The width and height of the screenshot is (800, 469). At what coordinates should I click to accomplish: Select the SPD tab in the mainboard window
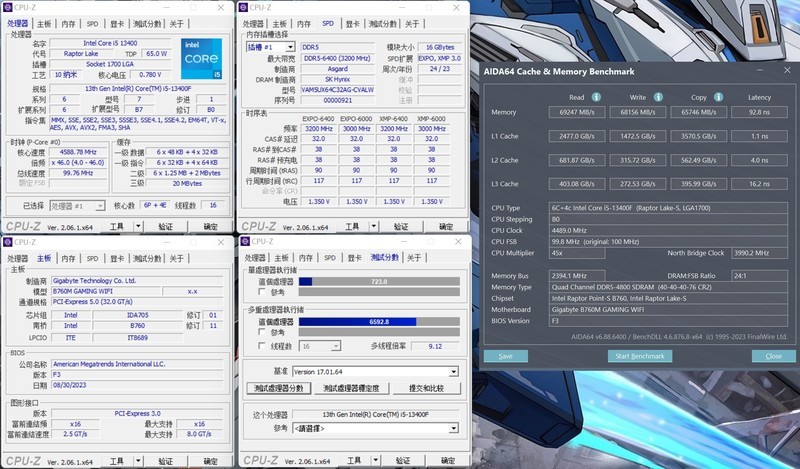92,258
